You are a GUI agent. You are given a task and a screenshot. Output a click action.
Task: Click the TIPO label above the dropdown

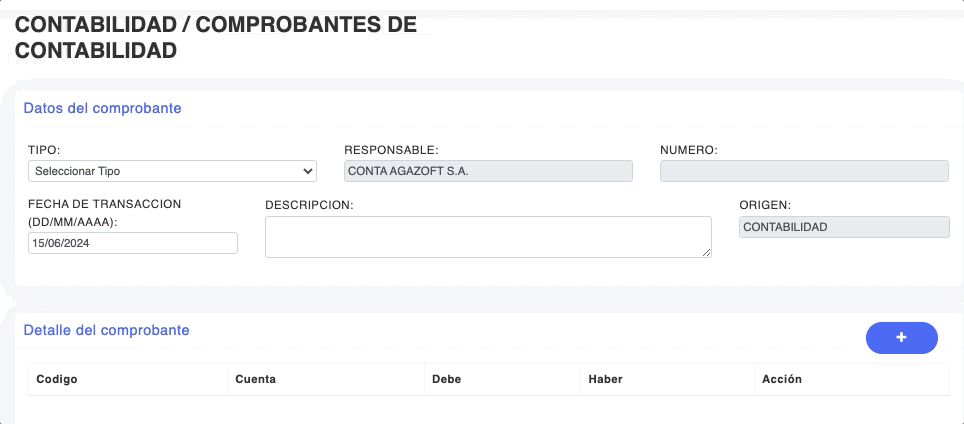(x=44, y=150)
